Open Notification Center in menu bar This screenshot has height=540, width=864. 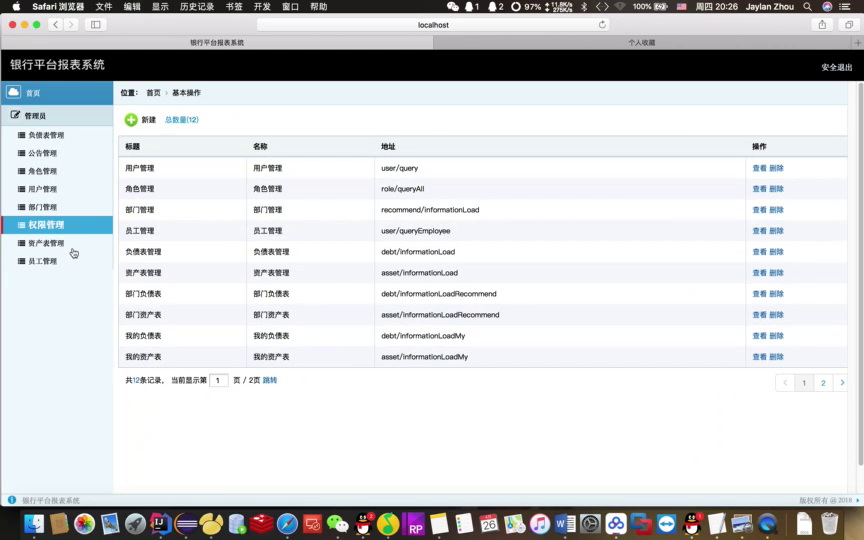(x=844, y=7)
